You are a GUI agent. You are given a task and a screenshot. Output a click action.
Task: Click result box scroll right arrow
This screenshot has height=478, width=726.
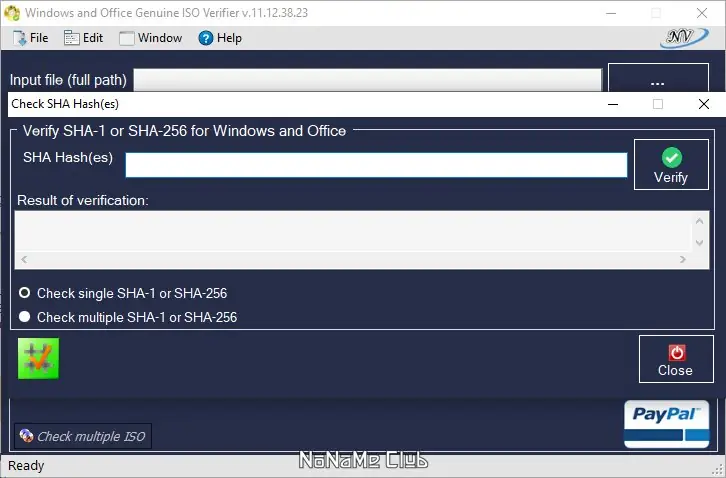click(682, 259)
